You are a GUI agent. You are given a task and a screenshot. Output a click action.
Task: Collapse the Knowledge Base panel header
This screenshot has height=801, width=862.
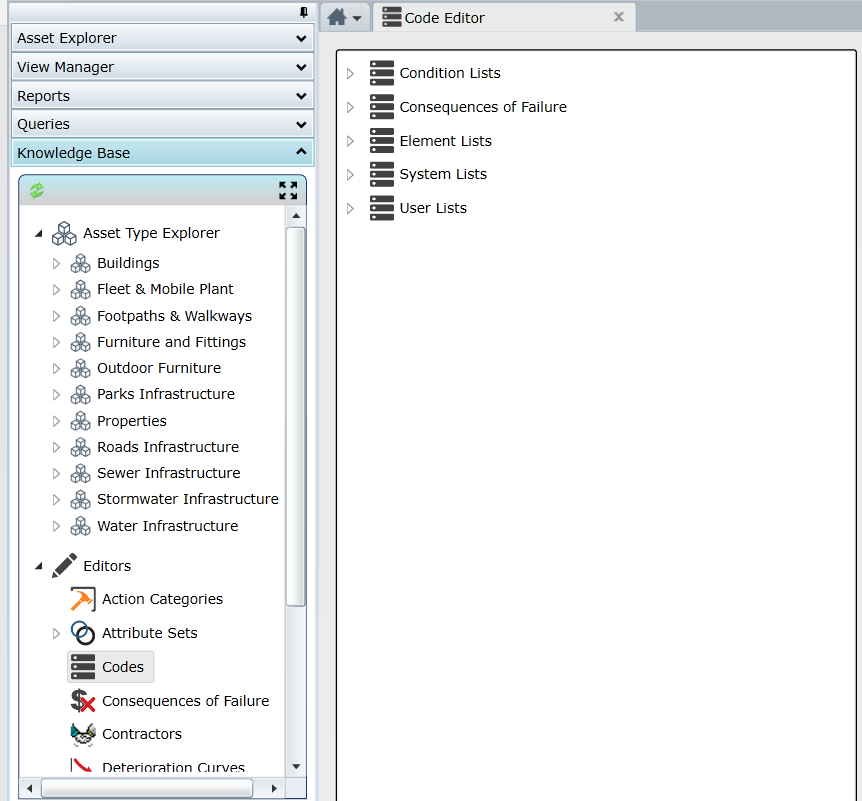point(162,153)
